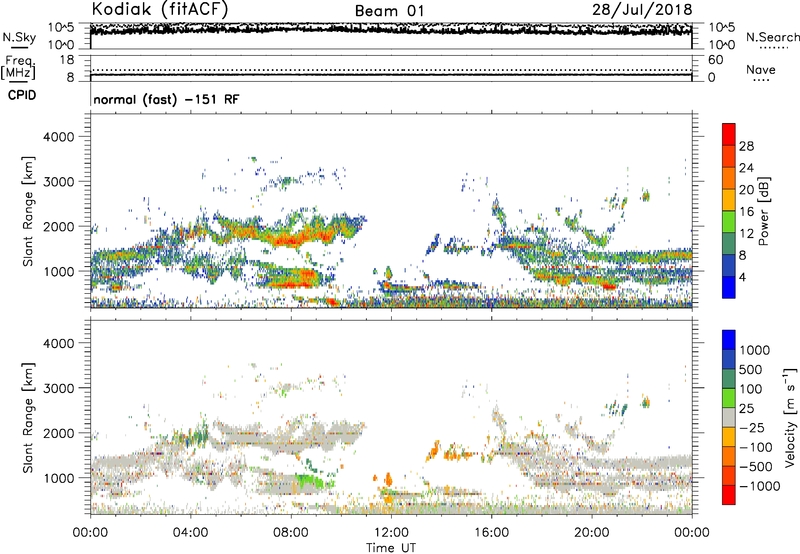Click the "Kodiak (fitACF)" plot title
Image resolution: width=800 pixels, height=554 pixels.
160,9
